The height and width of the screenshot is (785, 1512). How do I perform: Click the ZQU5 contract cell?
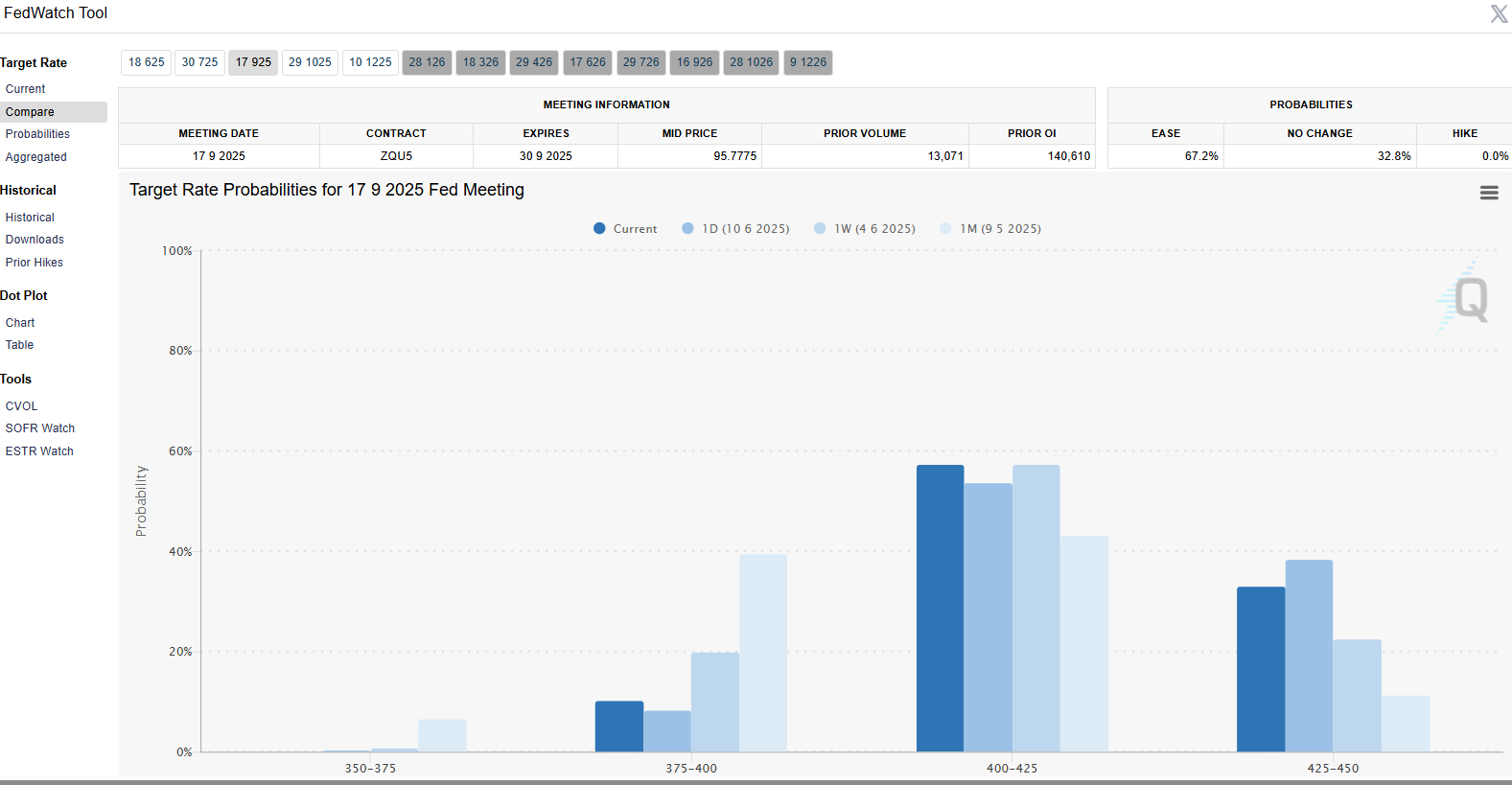[x=396, y=156]
